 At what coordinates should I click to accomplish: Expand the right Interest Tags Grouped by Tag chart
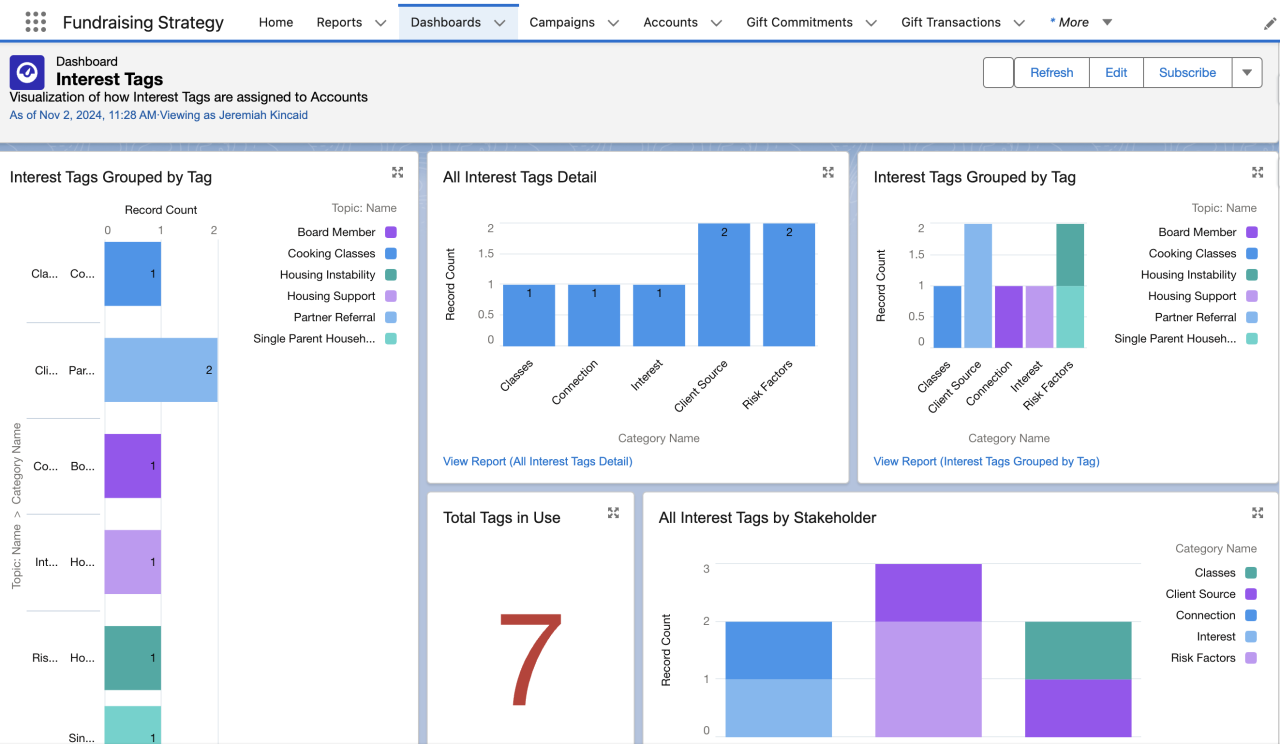(1258, 172)
